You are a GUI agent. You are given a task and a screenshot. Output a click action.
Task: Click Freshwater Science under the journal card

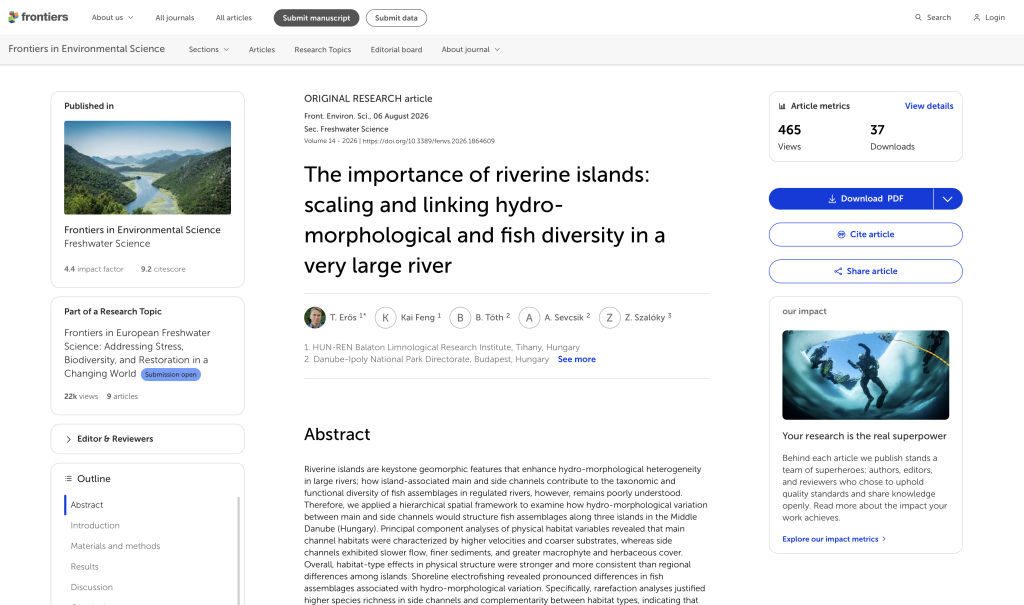(x=107, y=244)
